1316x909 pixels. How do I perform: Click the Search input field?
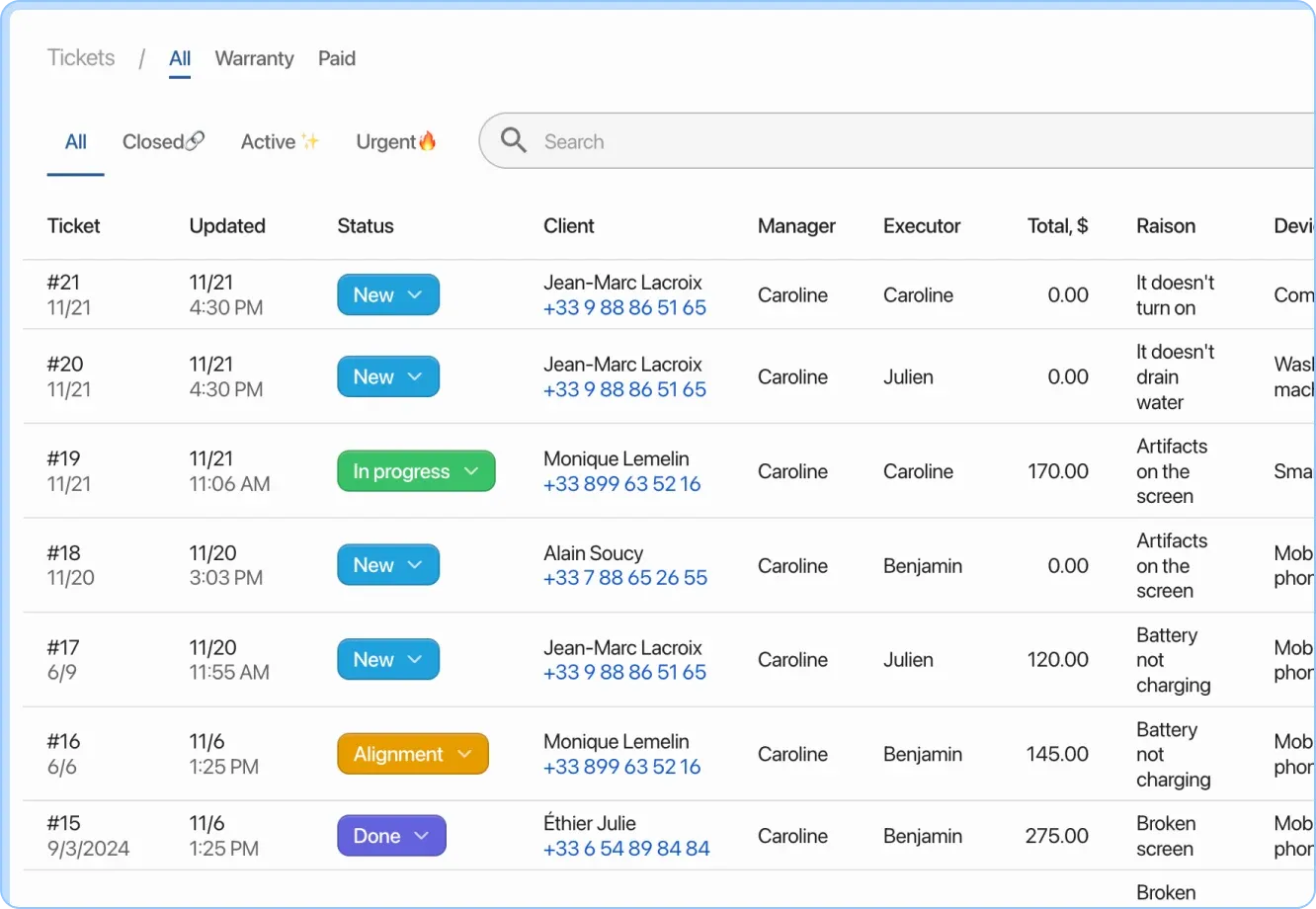click(x=692, y=140)
